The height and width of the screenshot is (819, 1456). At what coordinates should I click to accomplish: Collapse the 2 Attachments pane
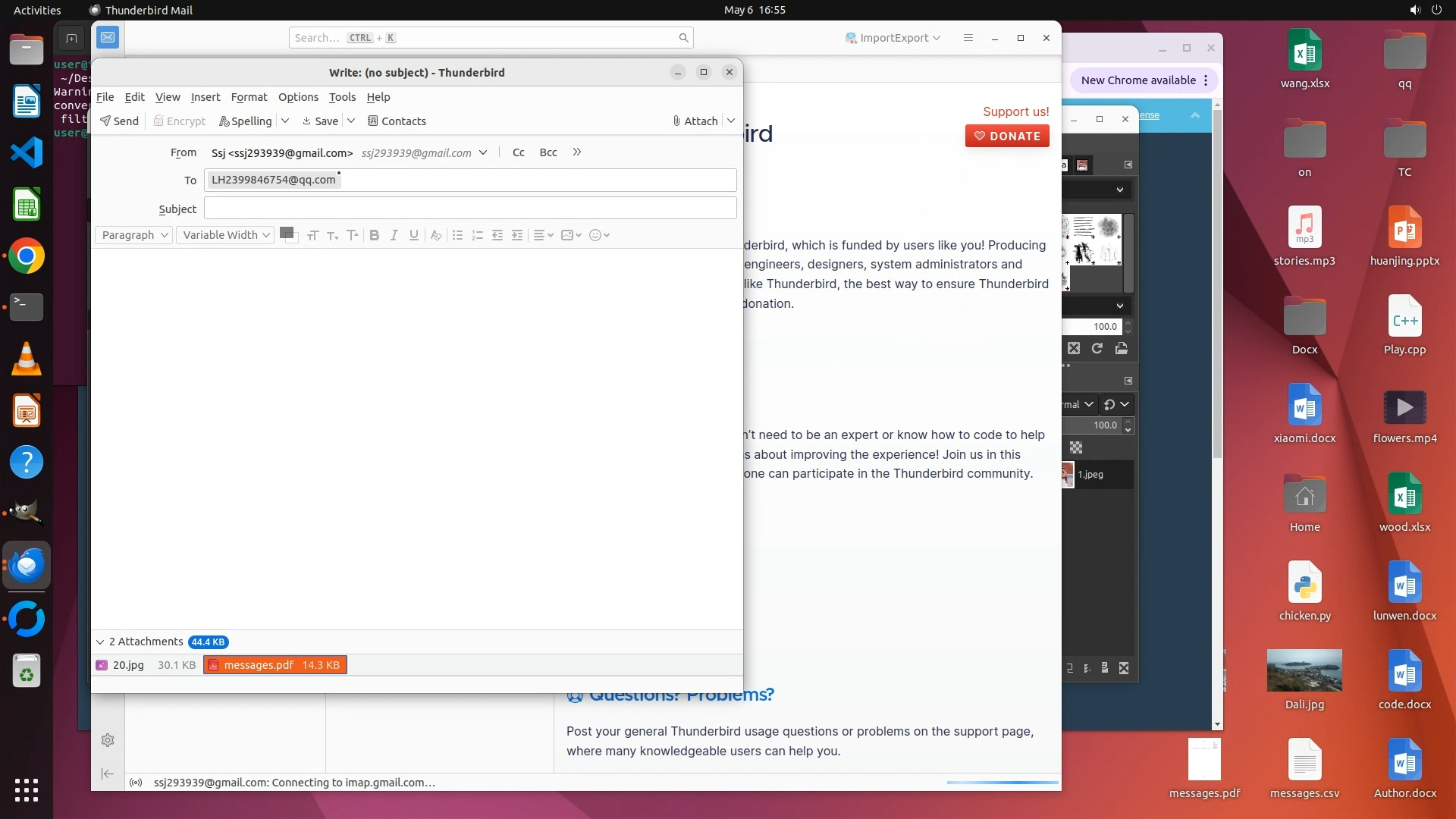coord(100,642)
